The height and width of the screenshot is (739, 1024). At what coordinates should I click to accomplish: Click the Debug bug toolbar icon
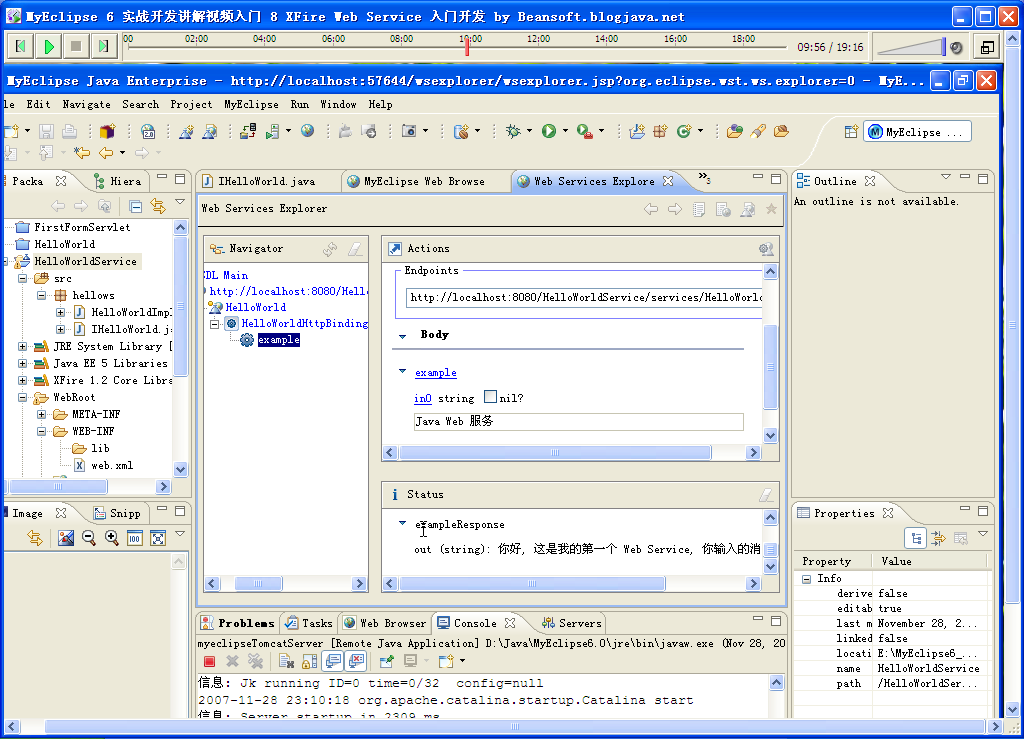(x=513, y=131)
